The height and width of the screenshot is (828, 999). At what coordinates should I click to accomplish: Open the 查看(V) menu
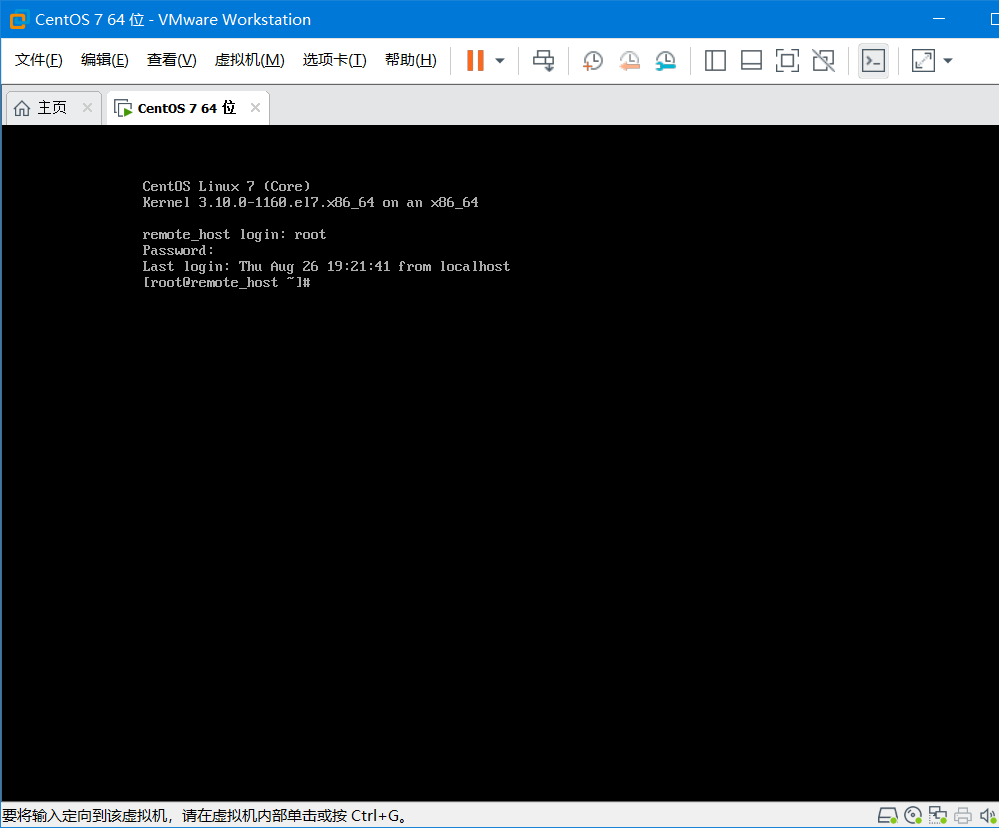click(x=171, y=60)
